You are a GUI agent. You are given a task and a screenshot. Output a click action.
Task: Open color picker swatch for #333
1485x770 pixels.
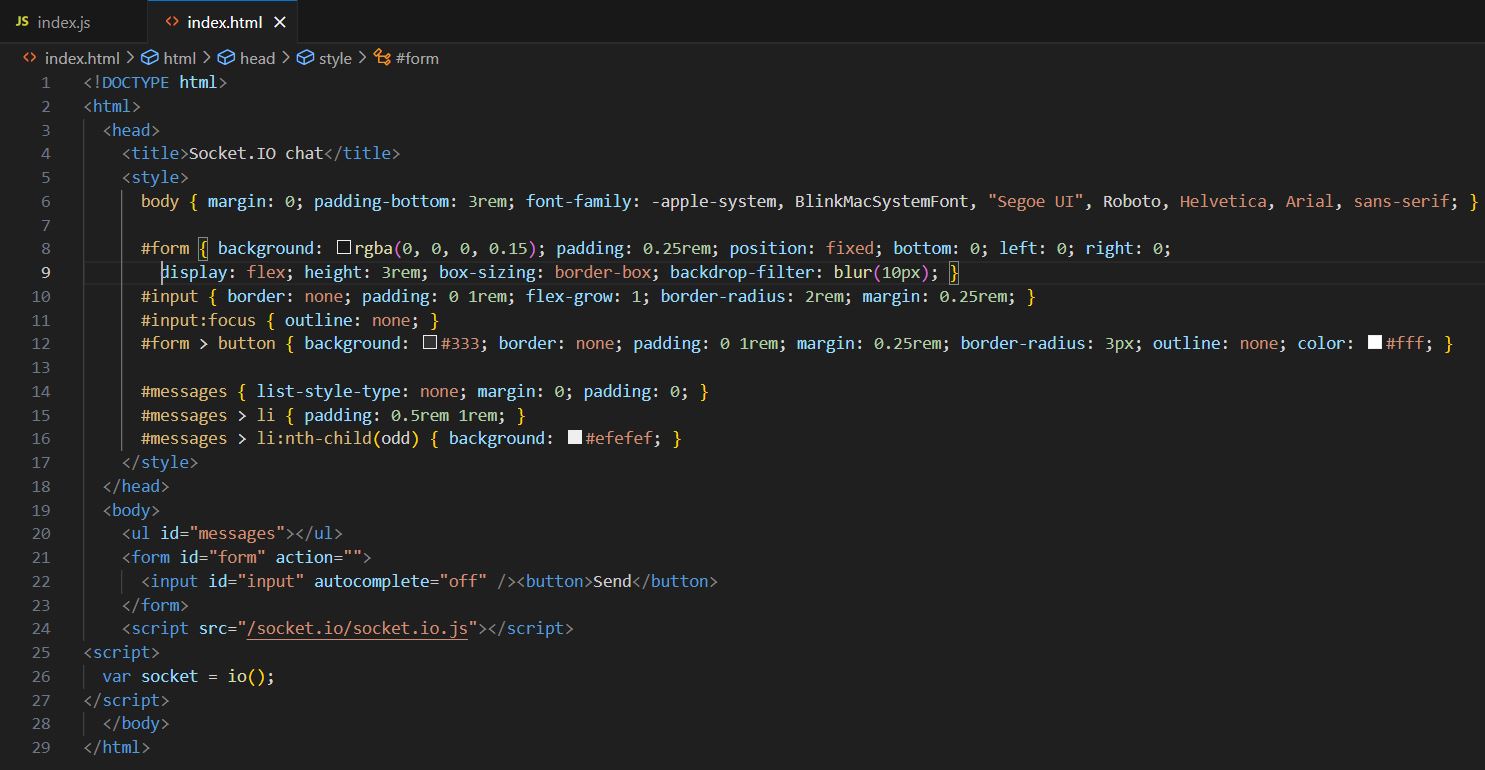click(430, 343)
